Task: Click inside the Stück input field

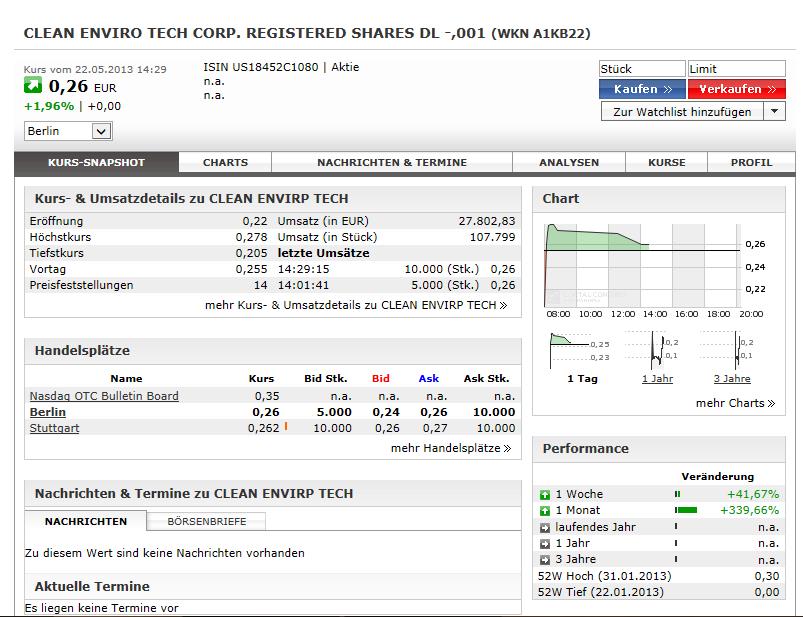Action: pos(641,68)
